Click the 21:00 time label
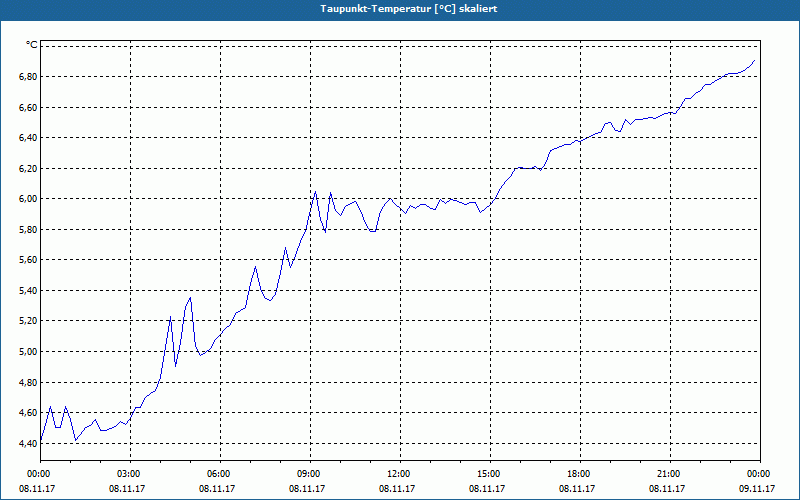Viewport: 800px width, 500px height. tap(670, 474)
